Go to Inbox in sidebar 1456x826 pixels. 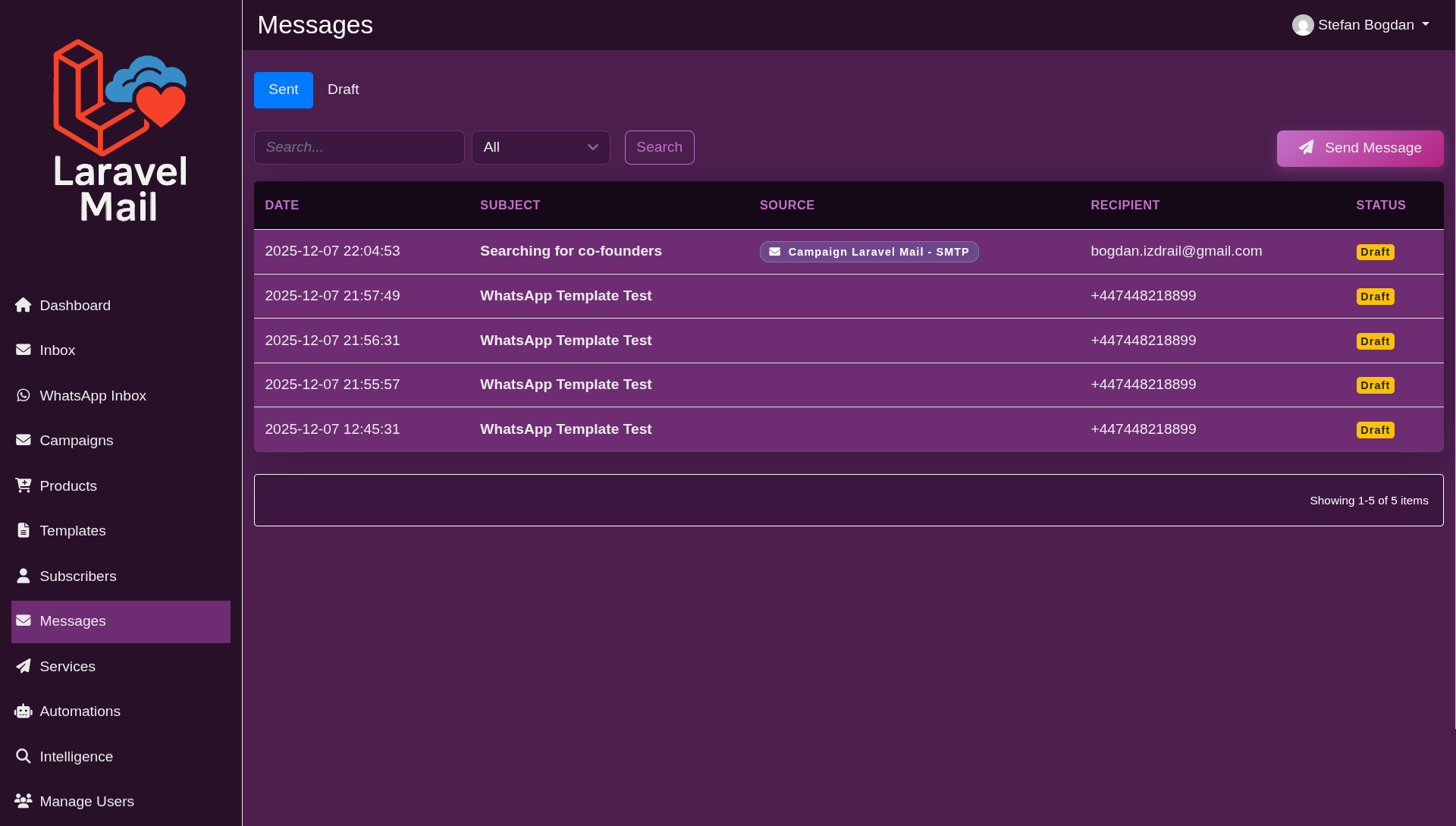point(121,350)
